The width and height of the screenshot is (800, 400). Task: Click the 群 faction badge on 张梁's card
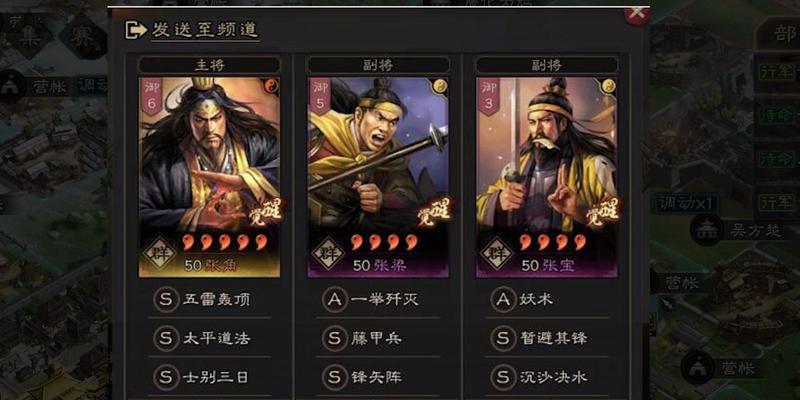(x=328, y=253)
